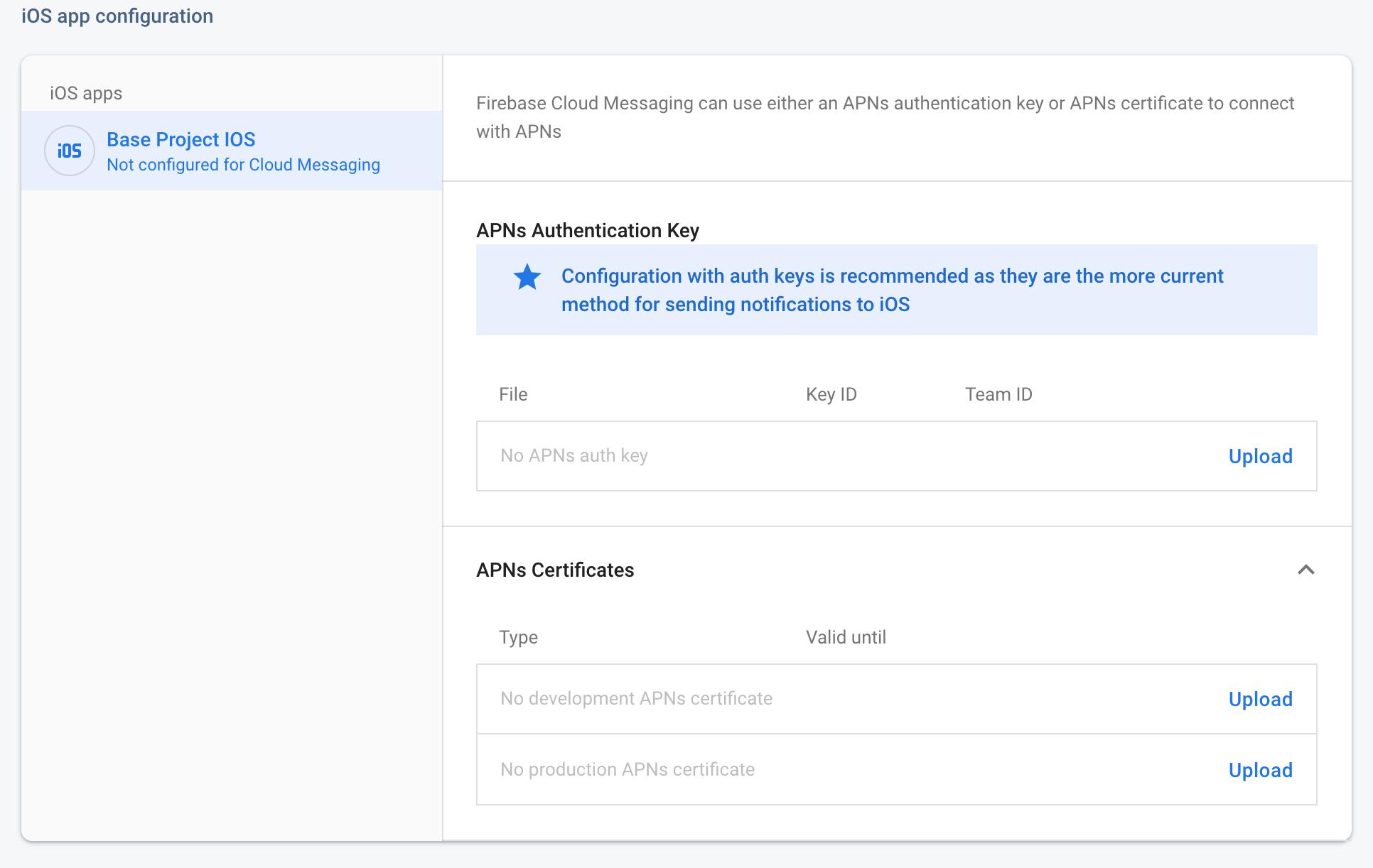
Task: Click the Type column header
Action: click(518, 637)
